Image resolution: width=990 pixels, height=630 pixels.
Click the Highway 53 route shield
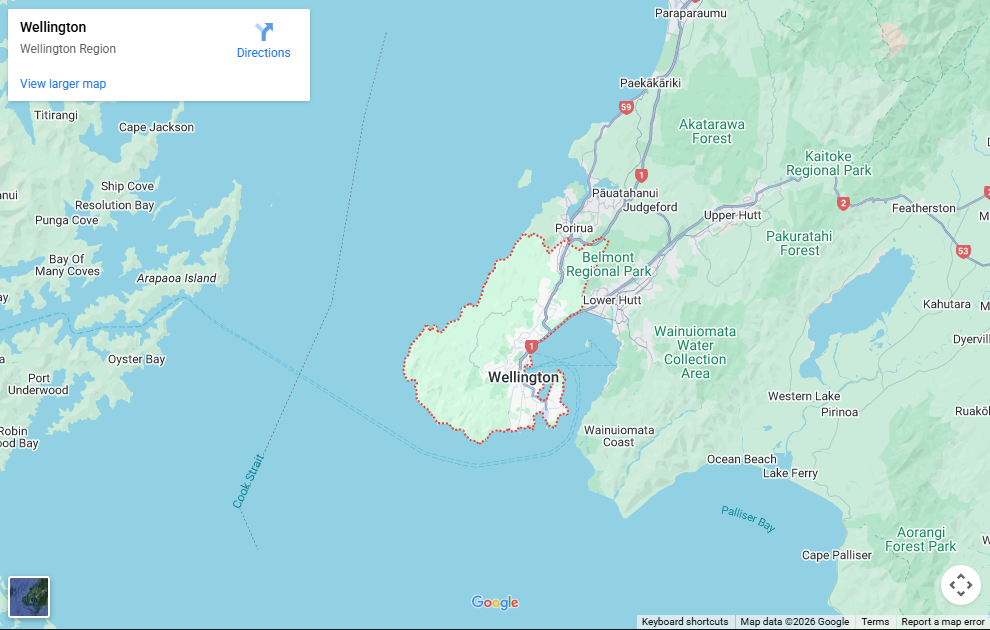(x=962, y=251)
